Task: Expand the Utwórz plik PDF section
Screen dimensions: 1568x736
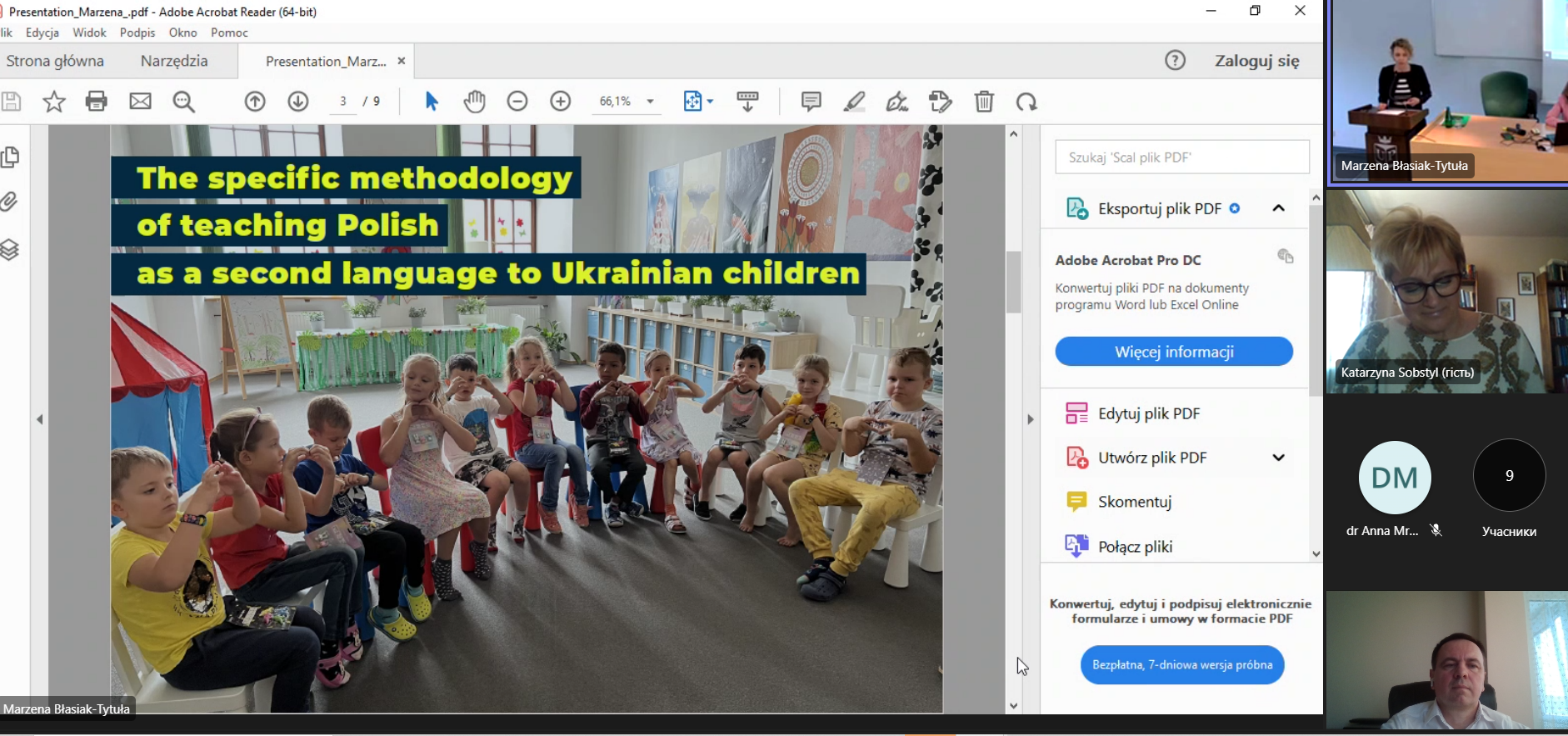Action: [x=1278, y=458]
